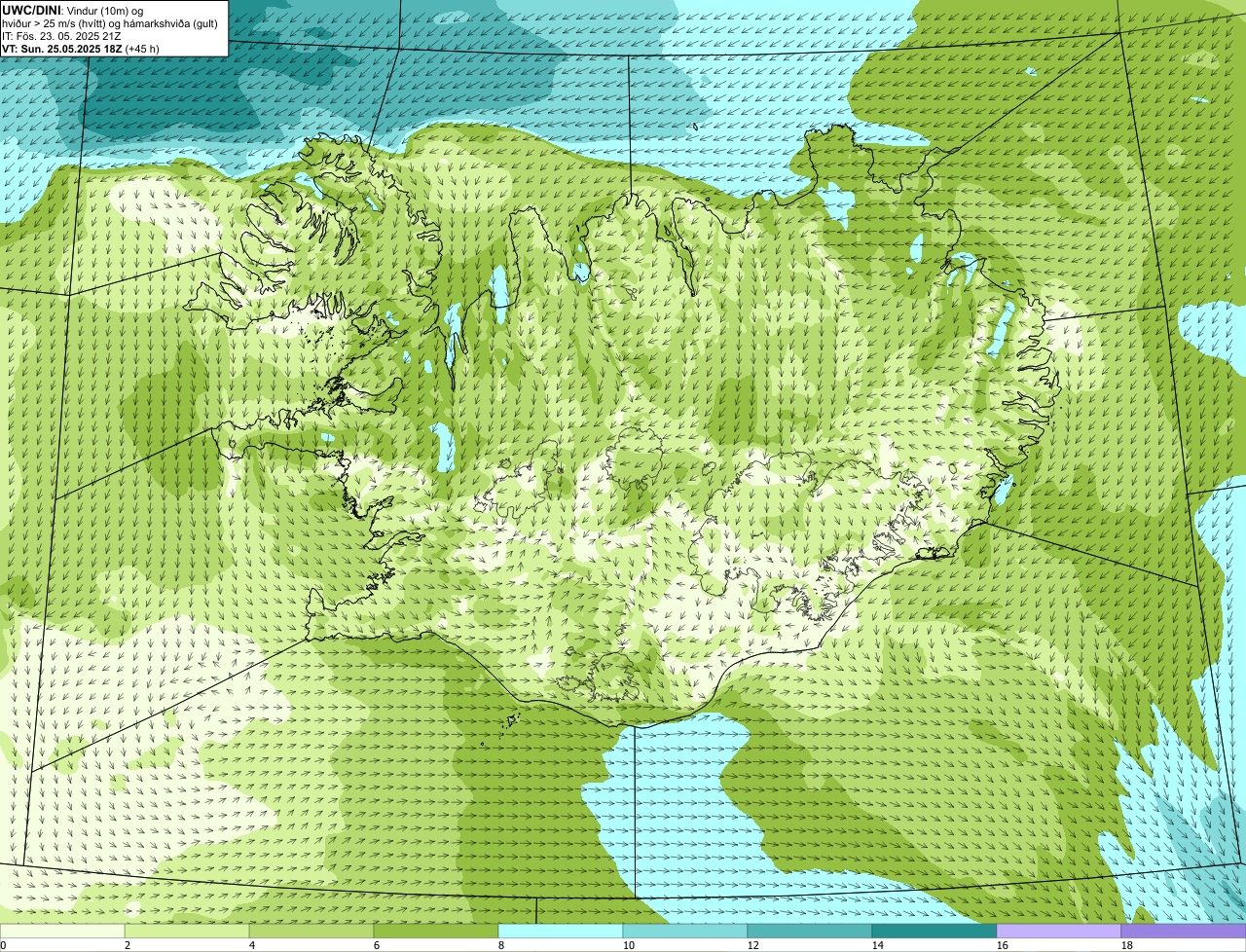
Task: Click the "hviður > 25 m/s (hvítt)" description line
Action: (x=110, y=23)
